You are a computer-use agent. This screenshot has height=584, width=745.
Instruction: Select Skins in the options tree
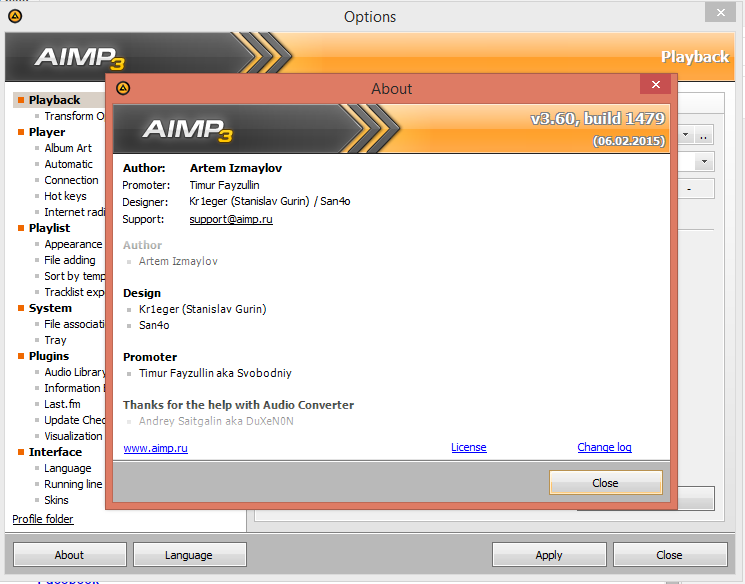click(x=56, y=500)
